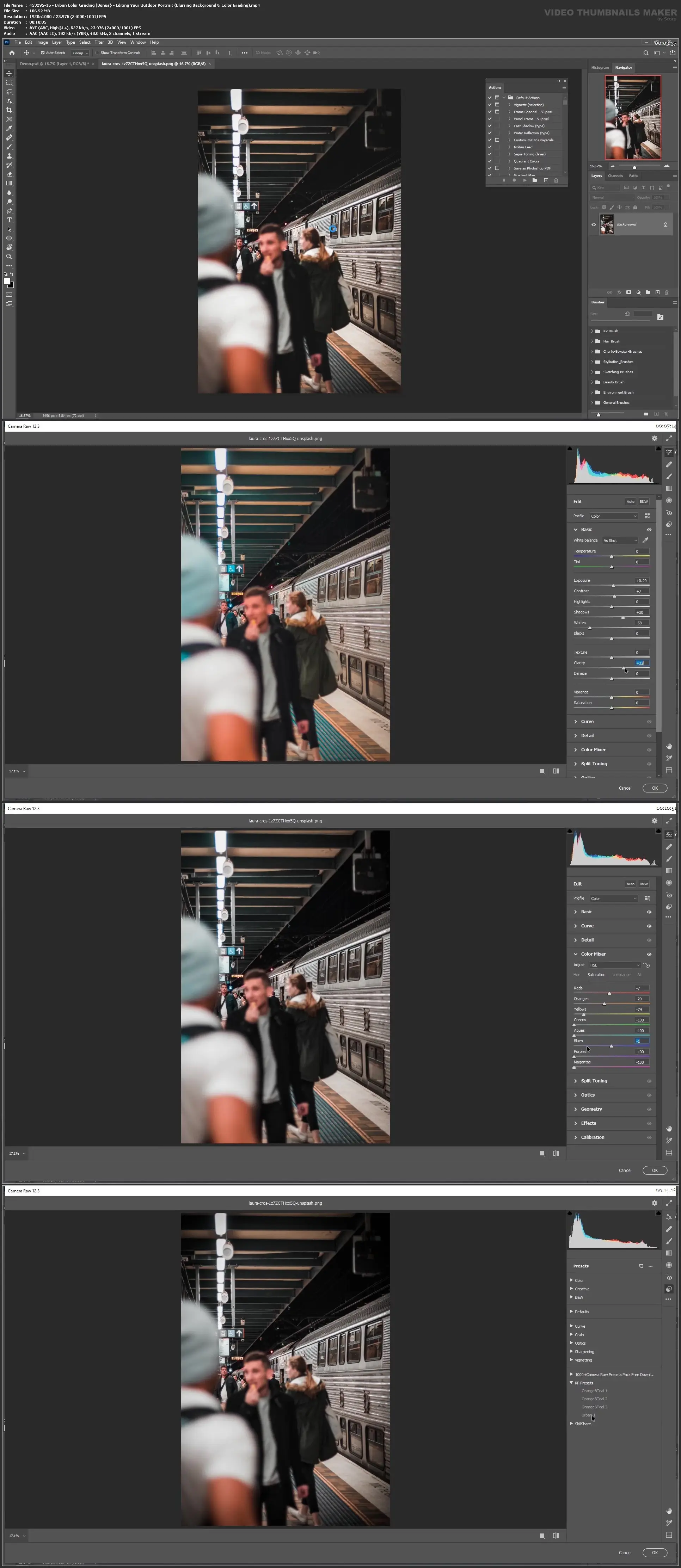
Task: Select the Crop tool in the toolbar
Action: tap(9, 110)
